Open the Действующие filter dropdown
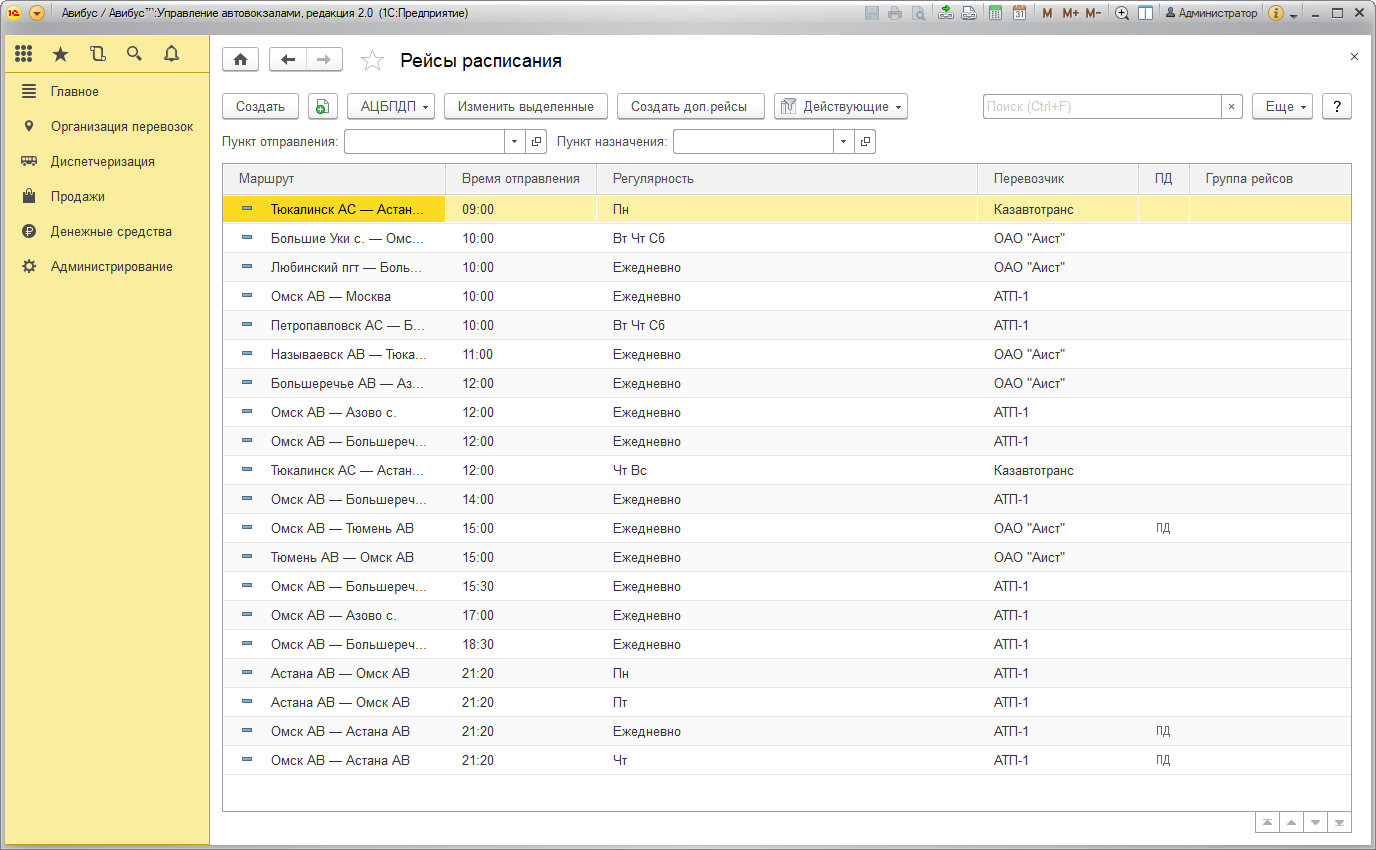Screen dimensions: 1376x850 tap(840, 107)
